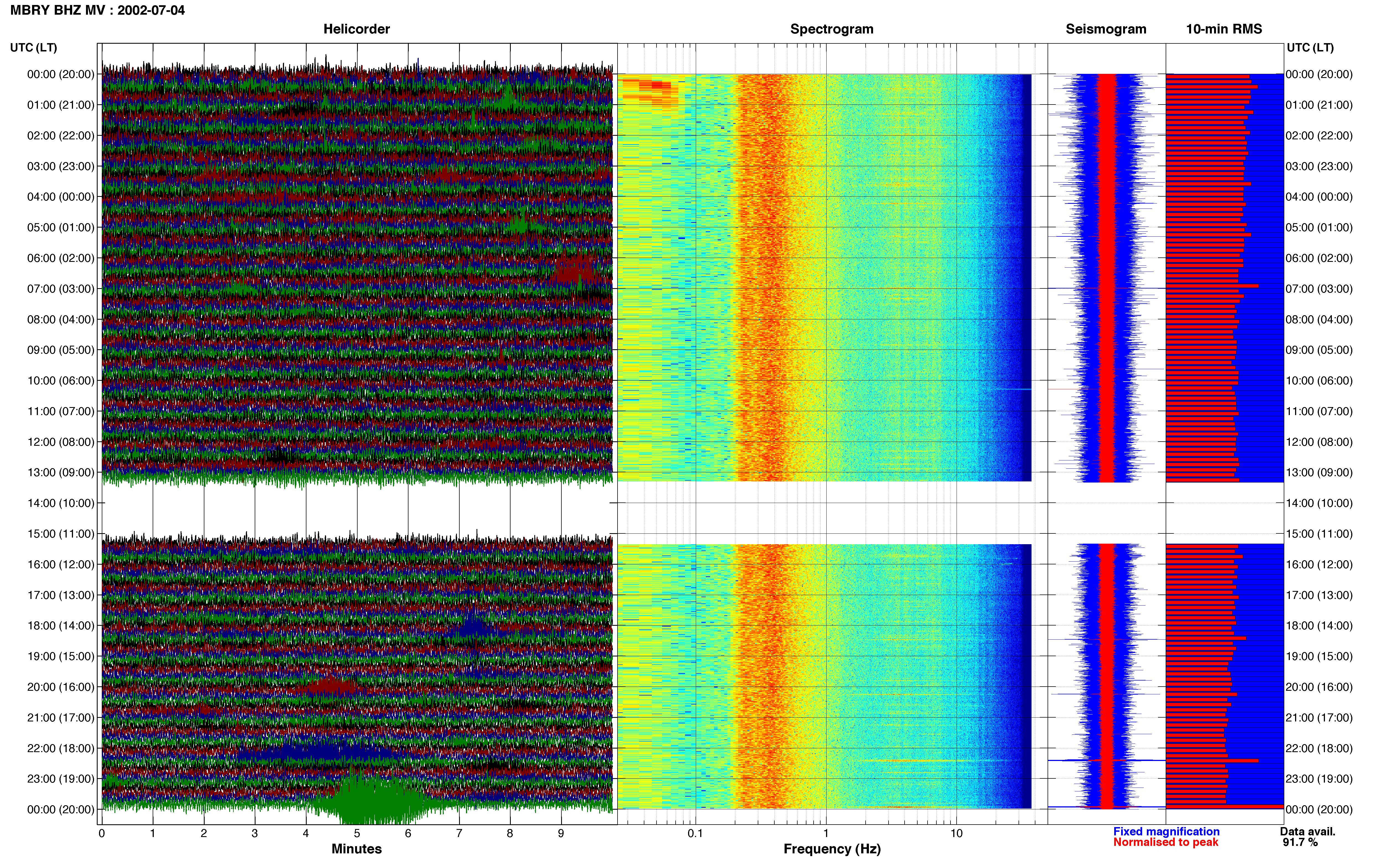
Task: Click tick 10 on the Frequency axis
Action: tap(956, 833)
